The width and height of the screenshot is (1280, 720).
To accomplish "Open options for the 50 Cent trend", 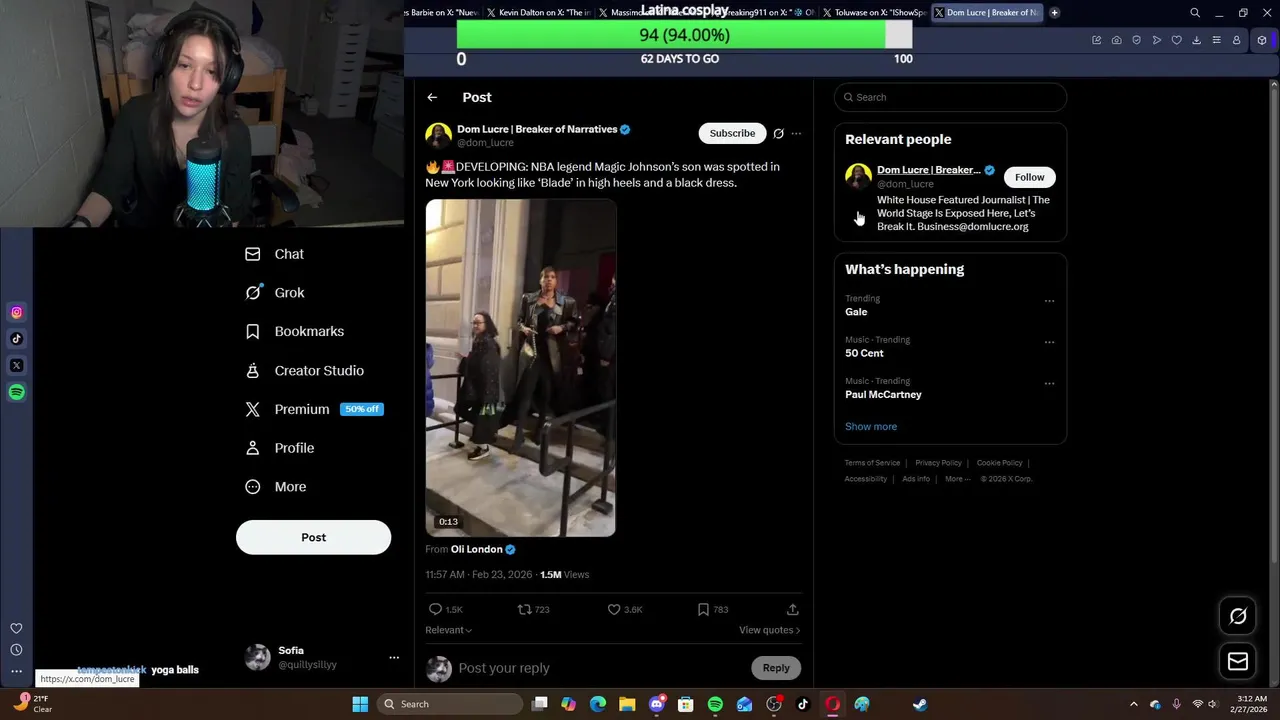I will (x=1049, y=341).
